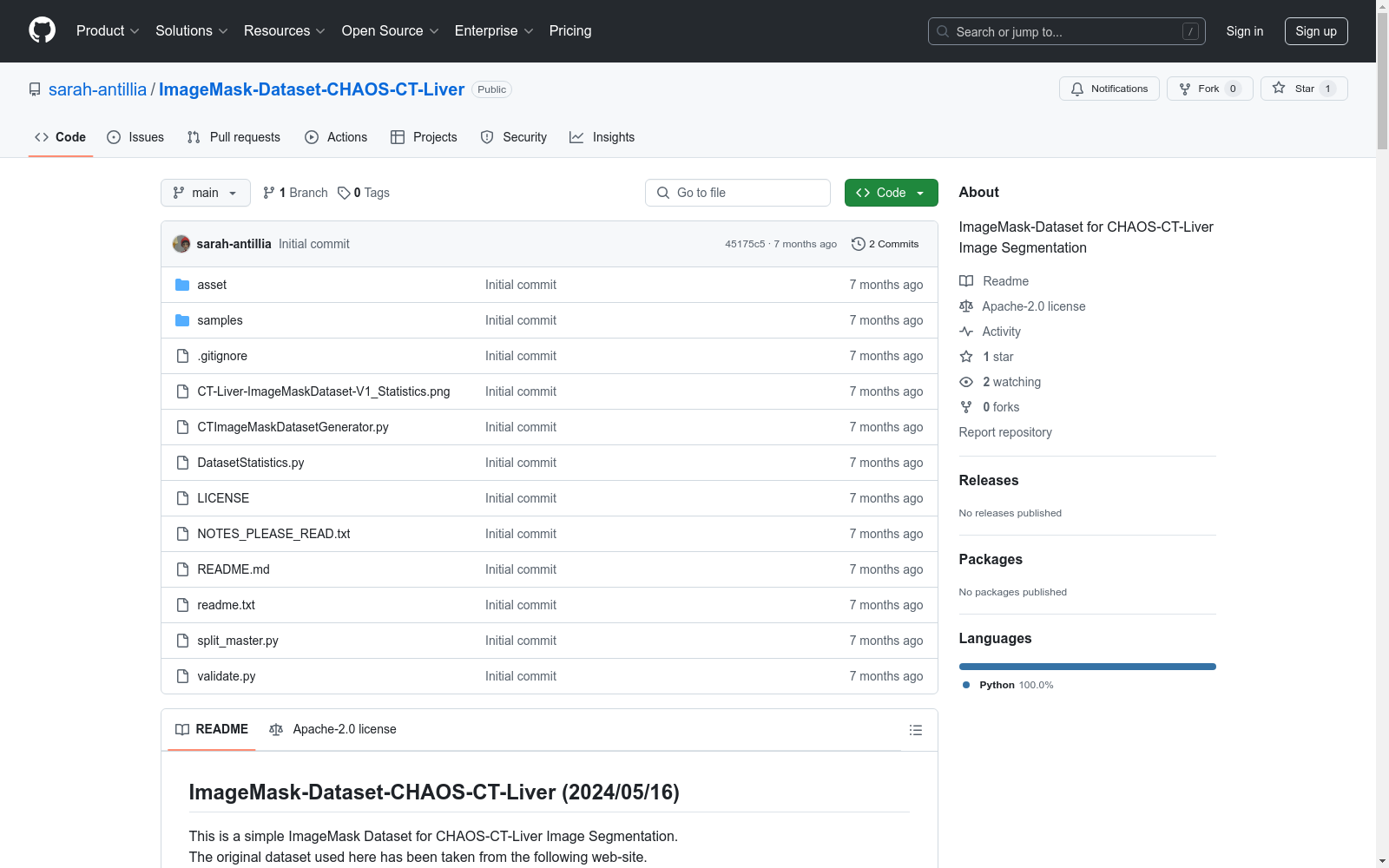Click the split_master.py file icon
Screen dimensions: 1389x868
tap(182, 641)
